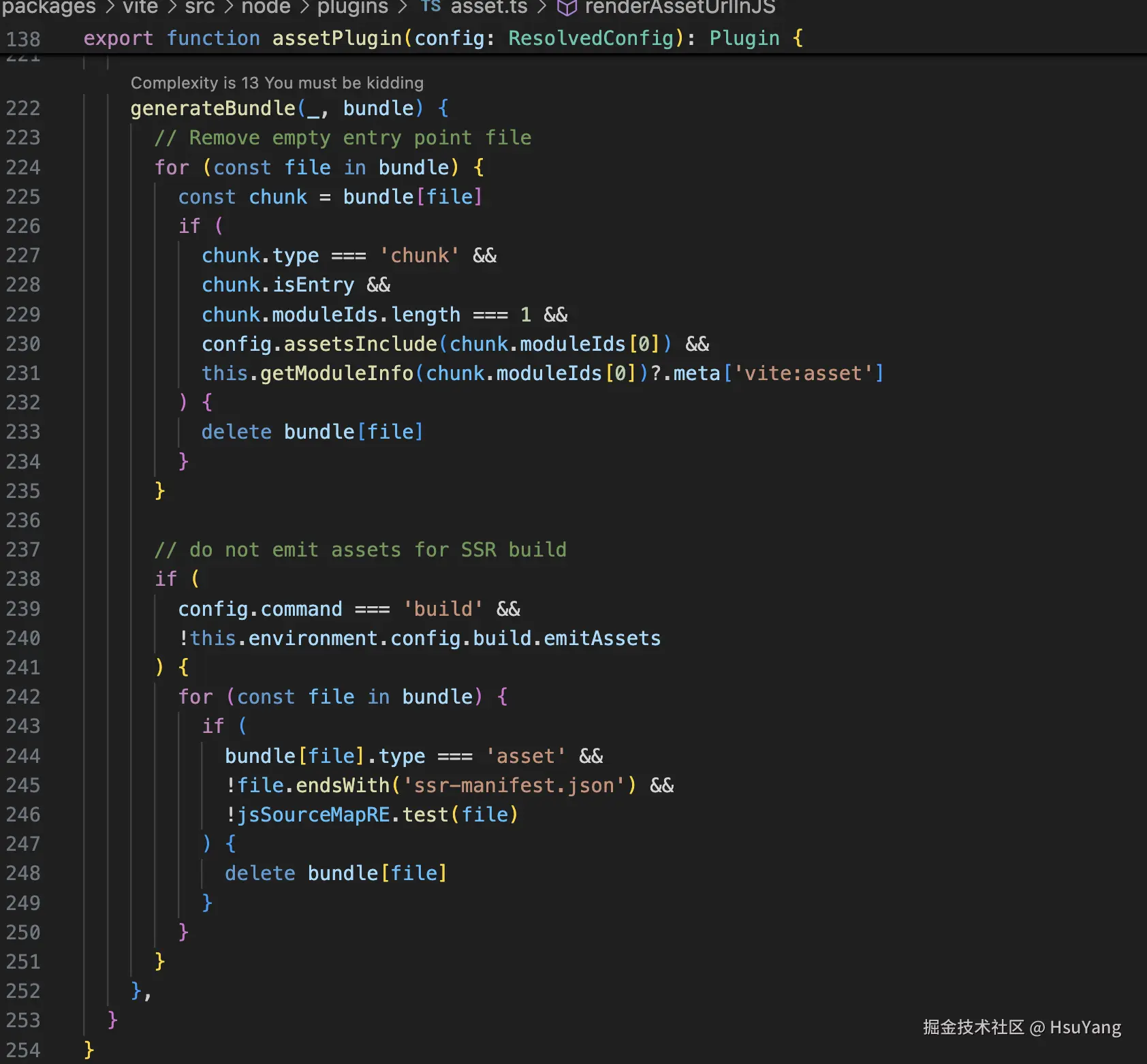Open the src breadcrumb folder
Screen dimensions: 1147x1064
[x=200, y=7]
